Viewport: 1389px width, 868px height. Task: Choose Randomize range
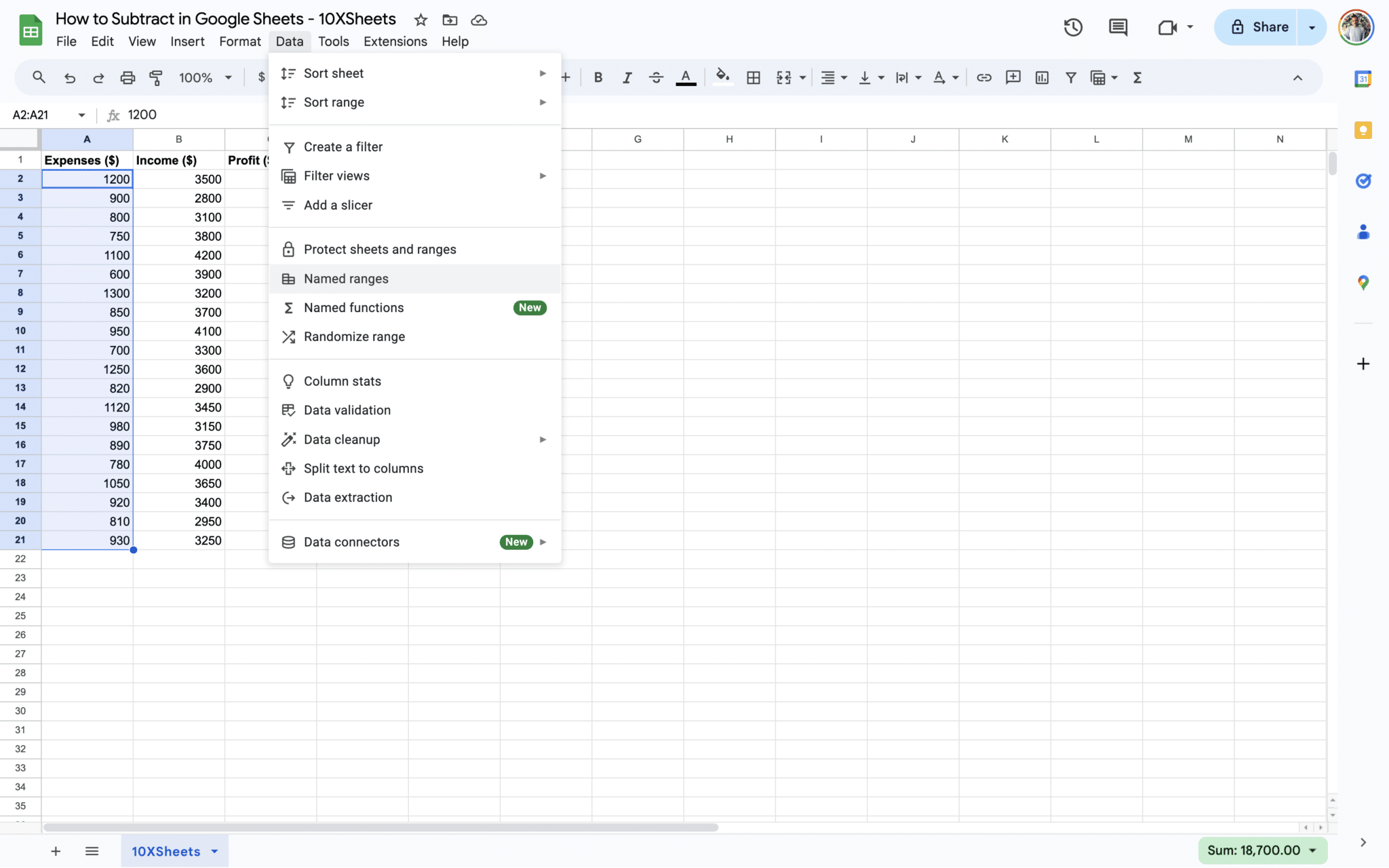[415, 337]
